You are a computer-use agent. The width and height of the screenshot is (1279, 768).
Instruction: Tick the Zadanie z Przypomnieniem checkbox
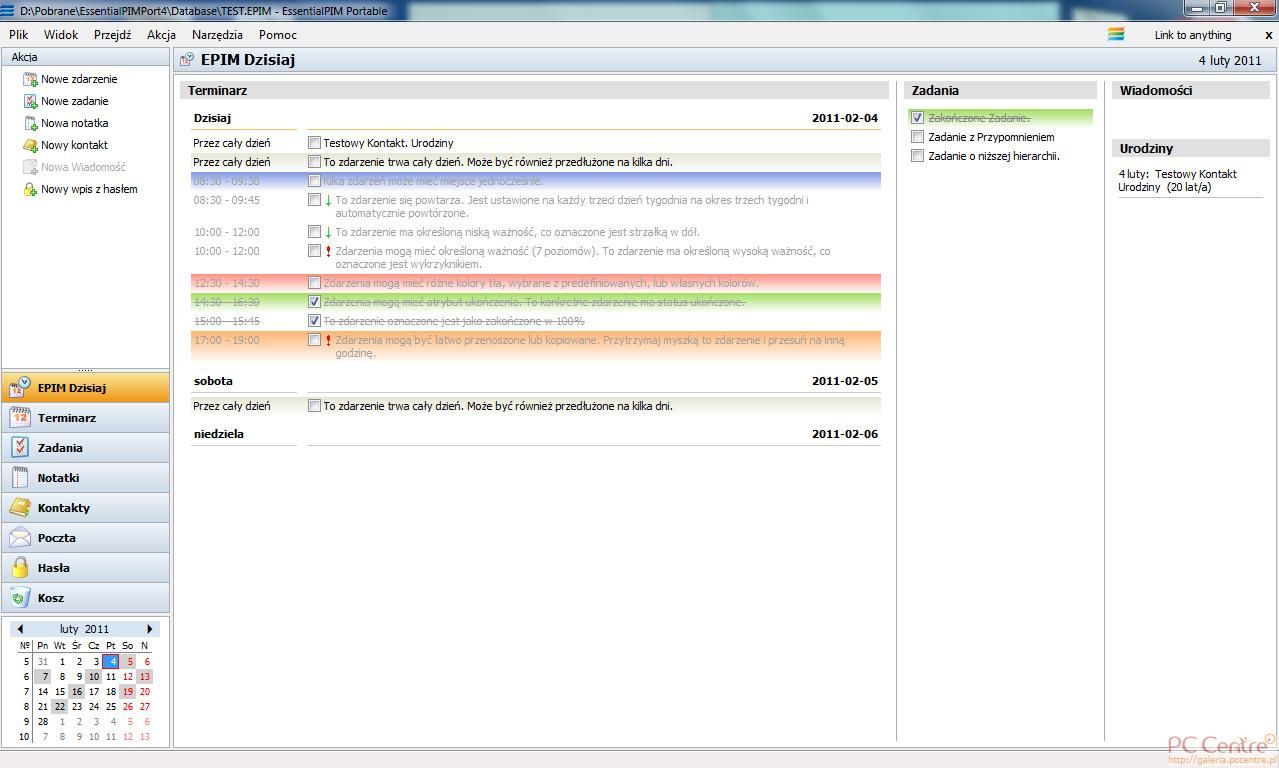pos(917,137)
